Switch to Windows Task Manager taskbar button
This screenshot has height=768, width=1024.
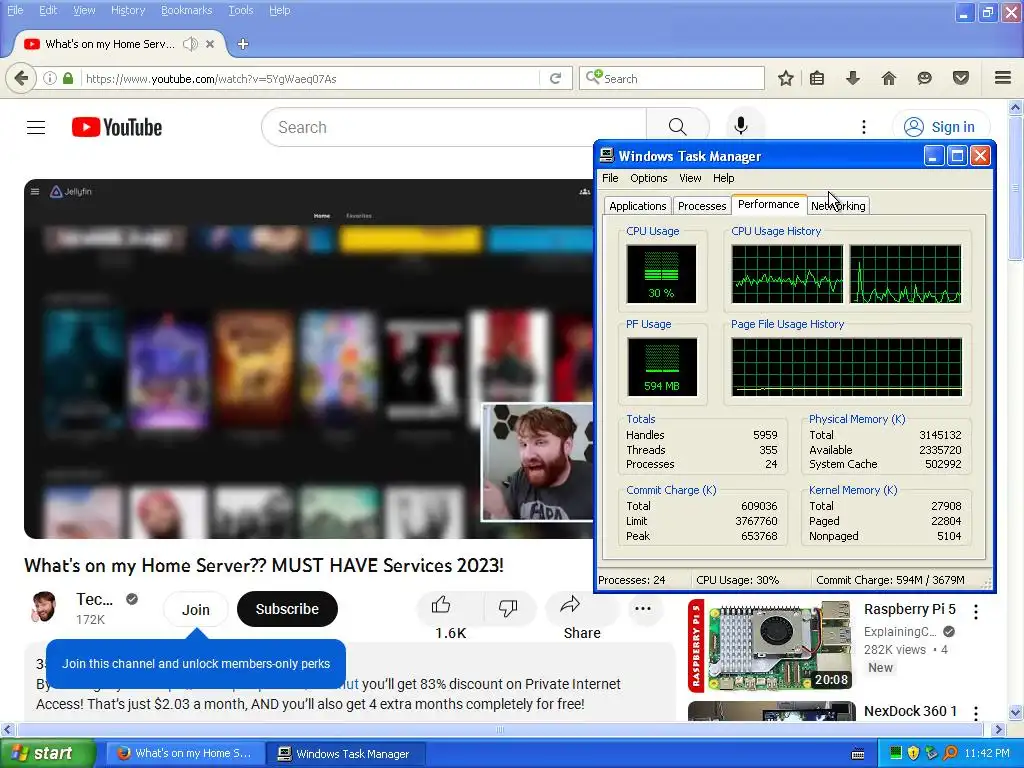tap(345, 754)
